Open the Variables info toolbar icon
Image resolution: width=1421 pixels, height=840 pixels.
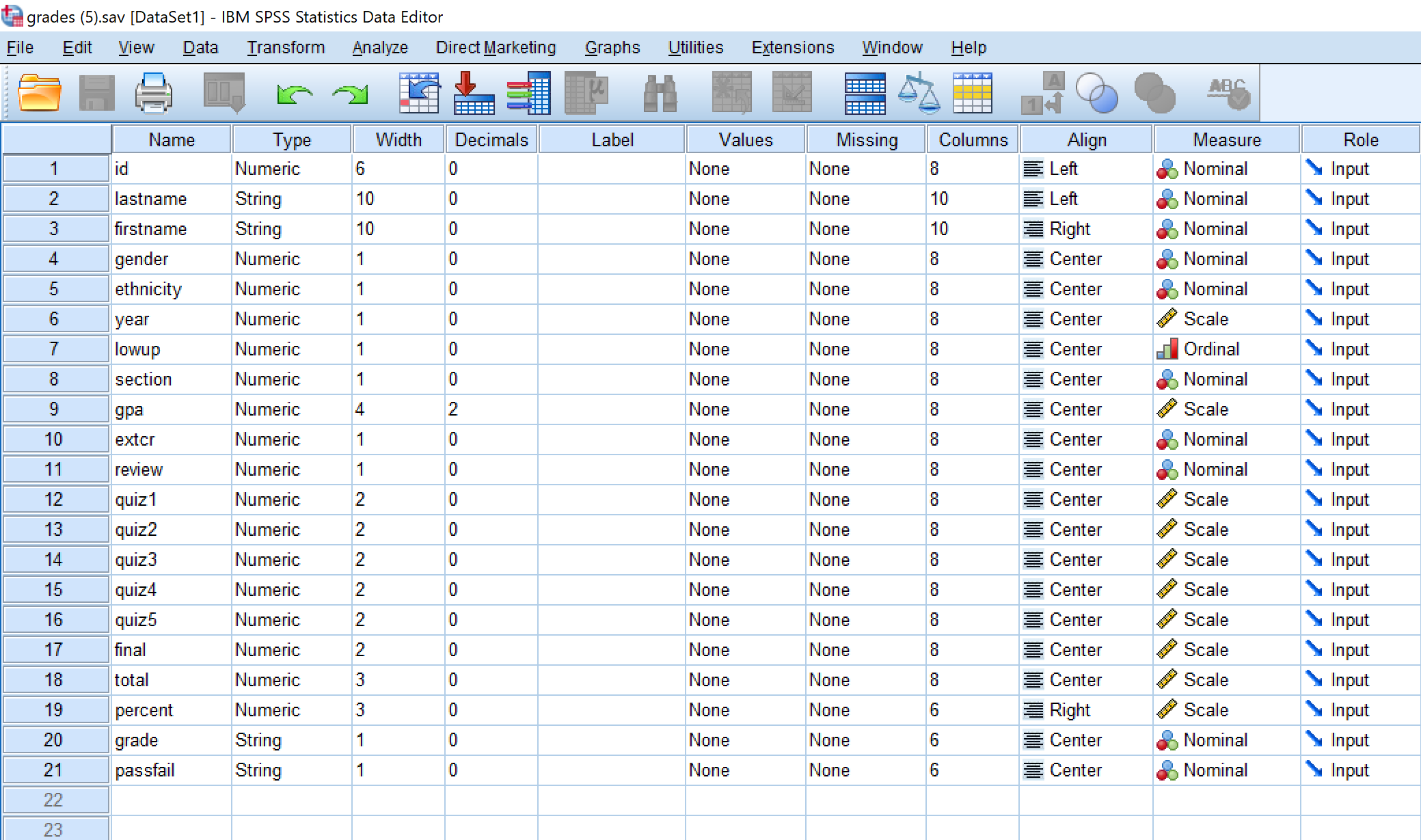pos(528,93)
